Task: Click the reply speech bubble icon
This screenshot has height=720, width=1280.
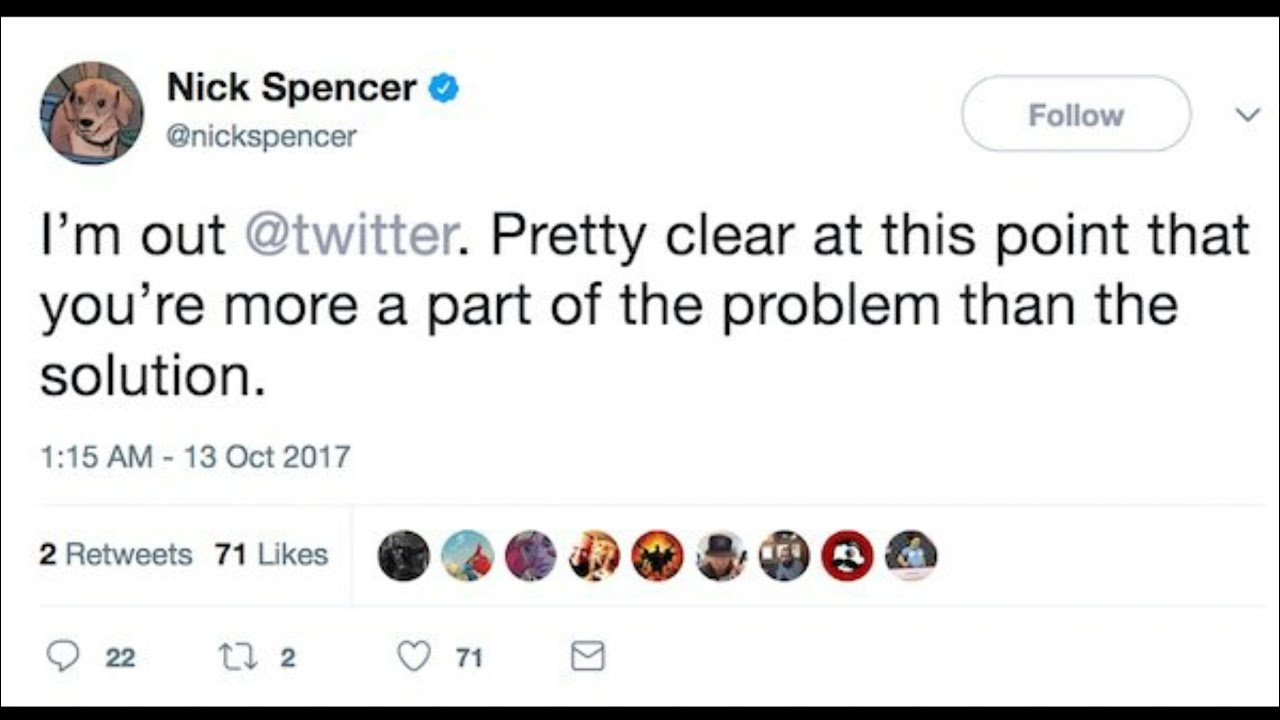Action: click(64, 656)
